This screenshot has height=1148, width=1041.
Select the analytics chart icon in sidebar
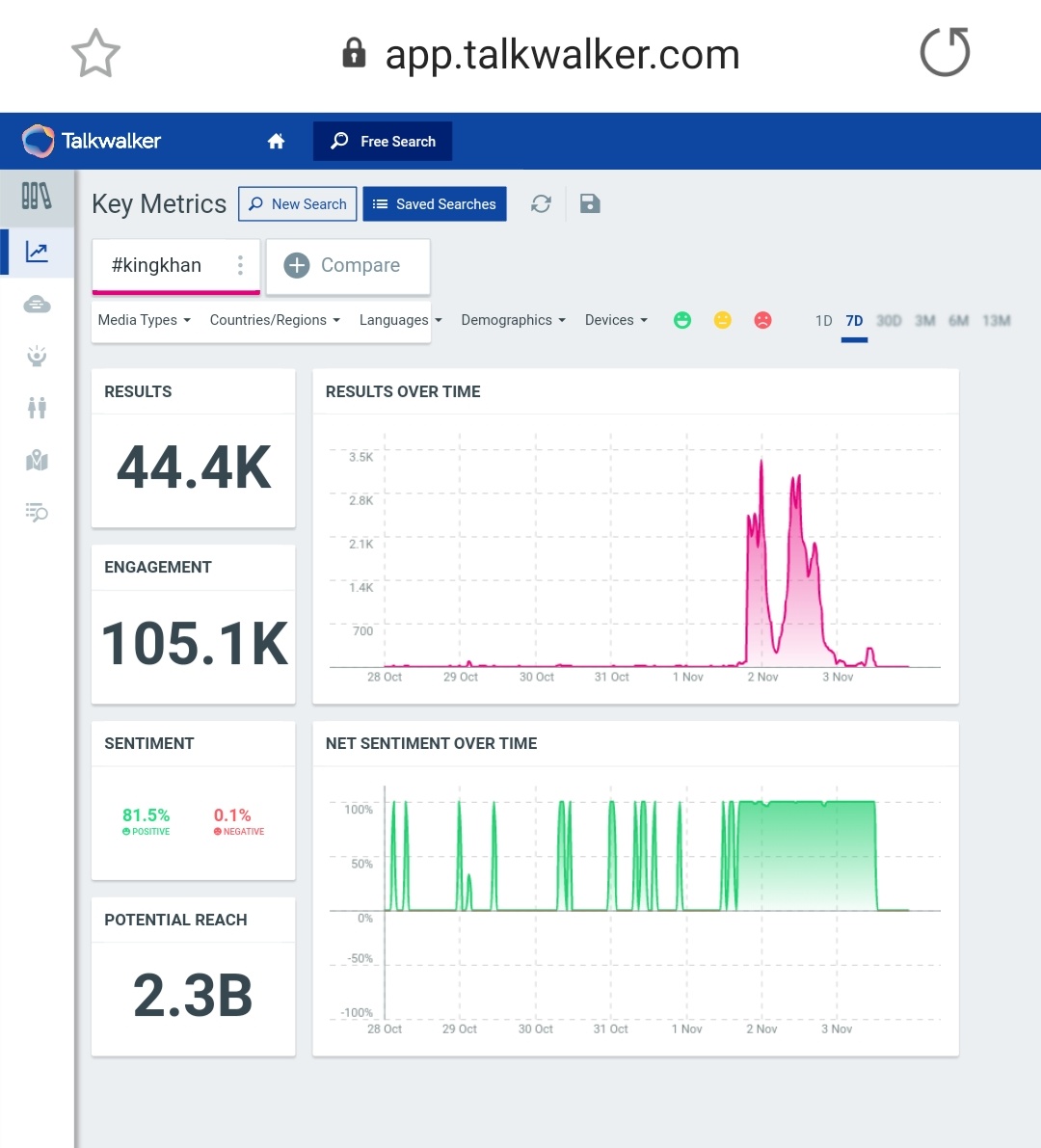[x=37, y=253]
